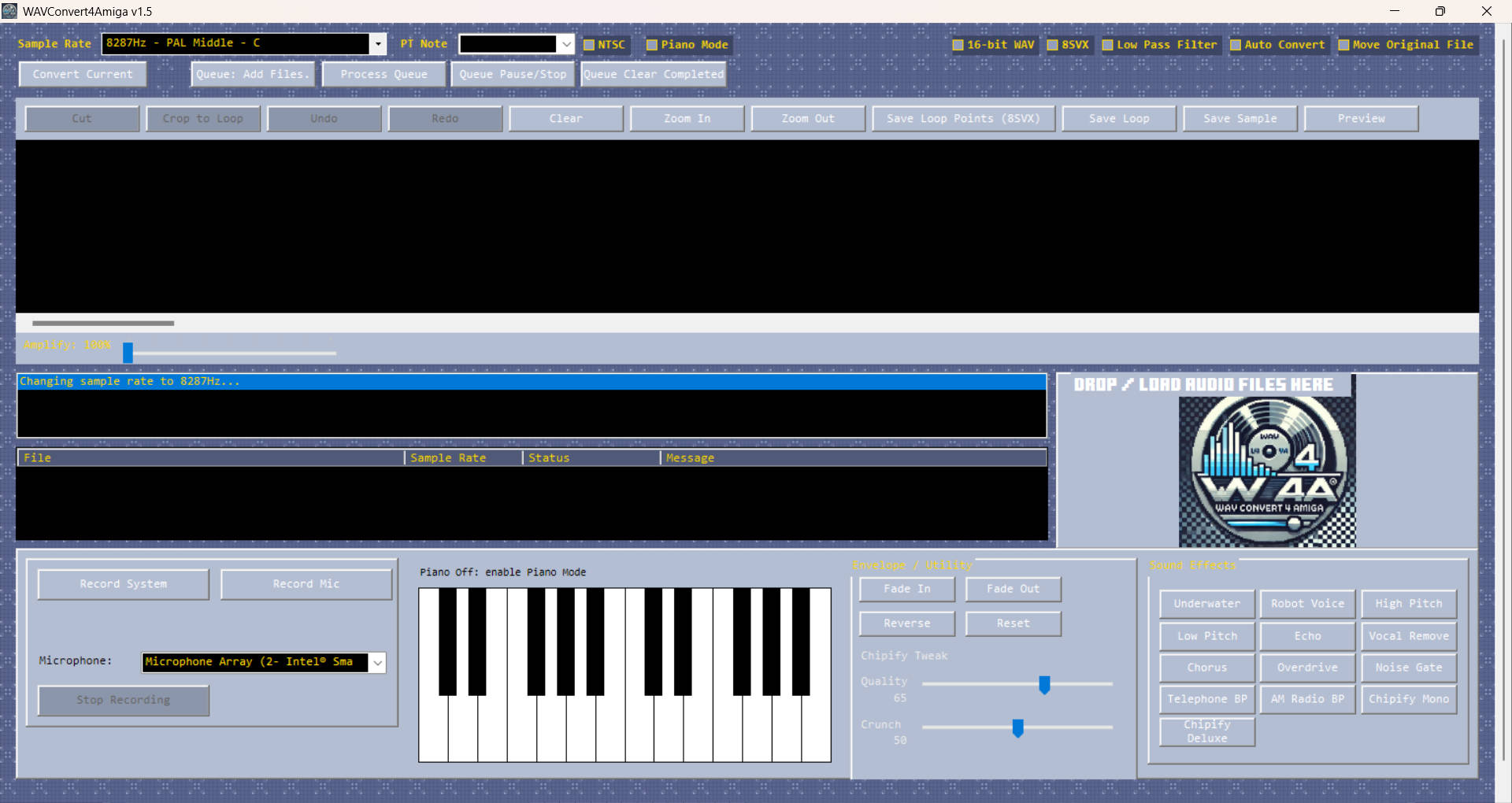Image resolution: width=1512 pixels, height=803 pixels.
Task: Open the Microphone device dropdown
Action: 377,663
